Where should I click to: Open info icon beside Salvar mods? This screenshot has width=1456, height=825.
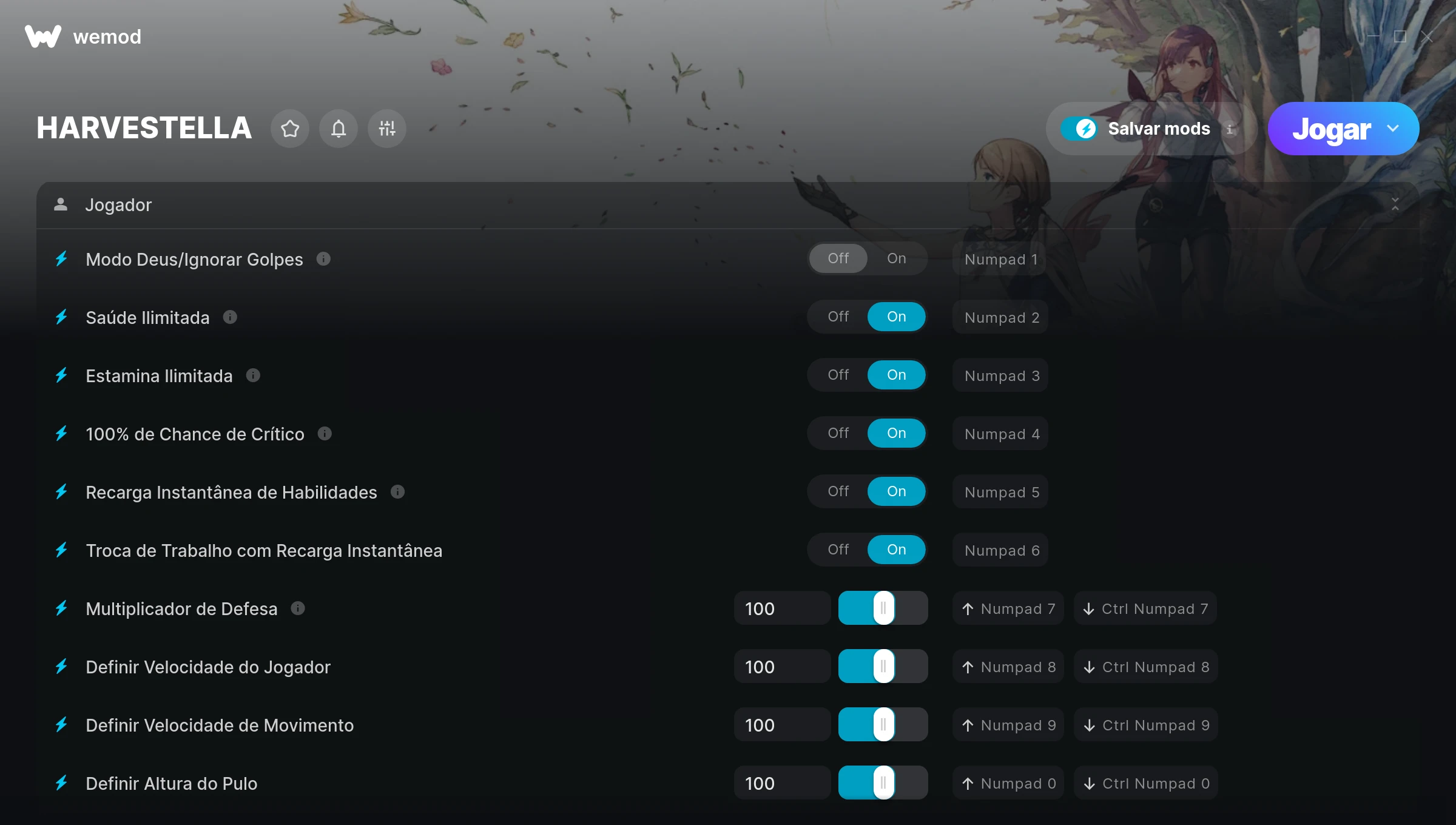[x=1230, y=129]
